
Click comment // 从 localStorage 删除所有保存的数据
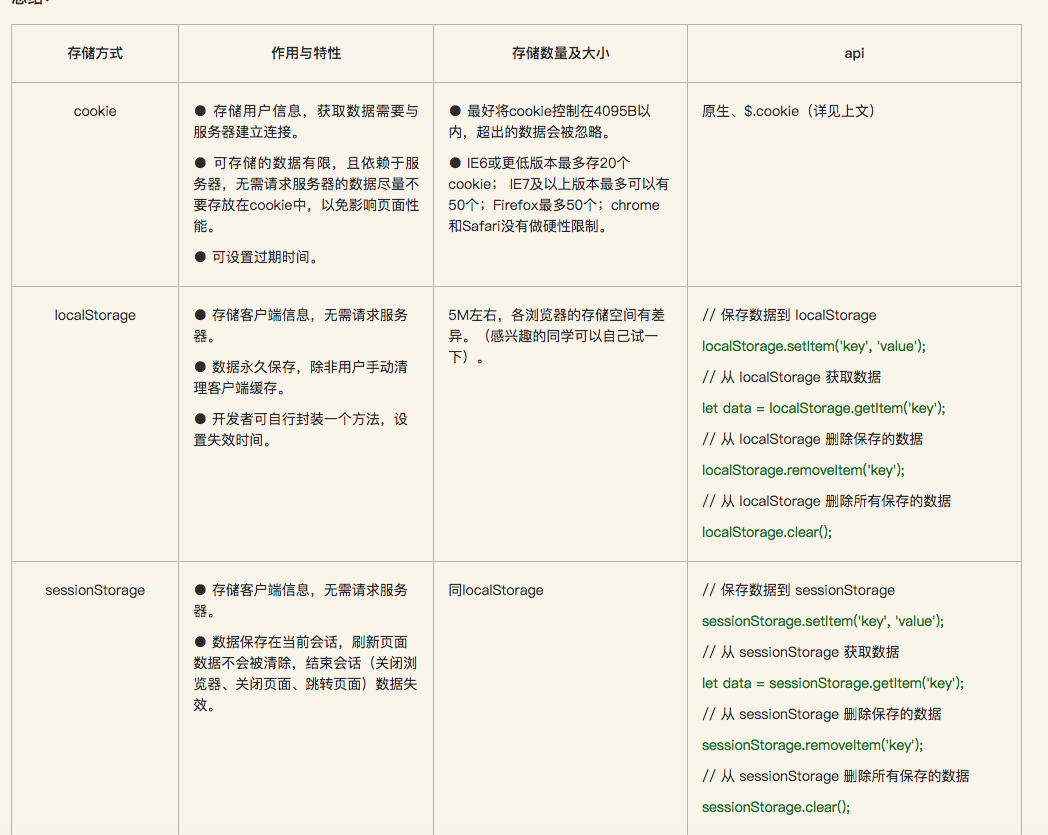[x=827, y=501]
